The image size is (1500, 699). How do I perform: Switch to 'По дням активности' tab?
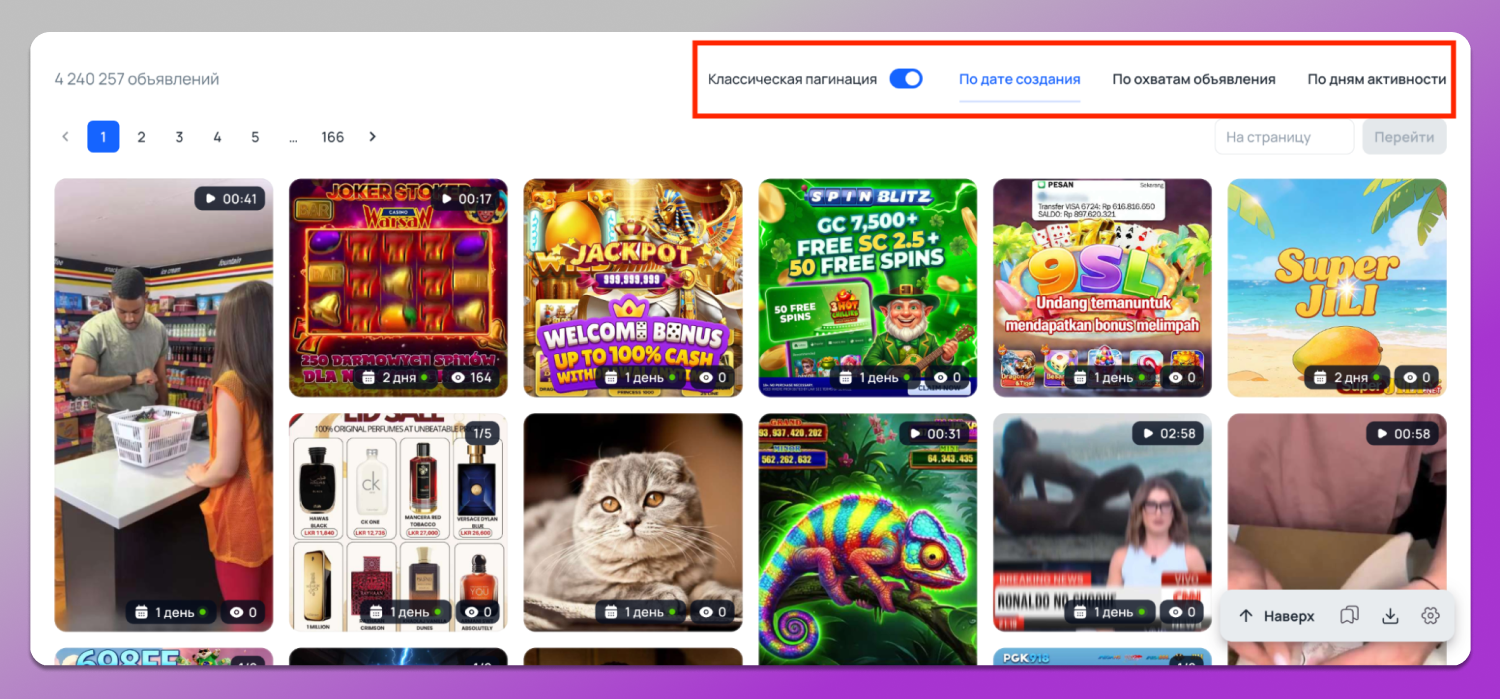click(1376, 79)
